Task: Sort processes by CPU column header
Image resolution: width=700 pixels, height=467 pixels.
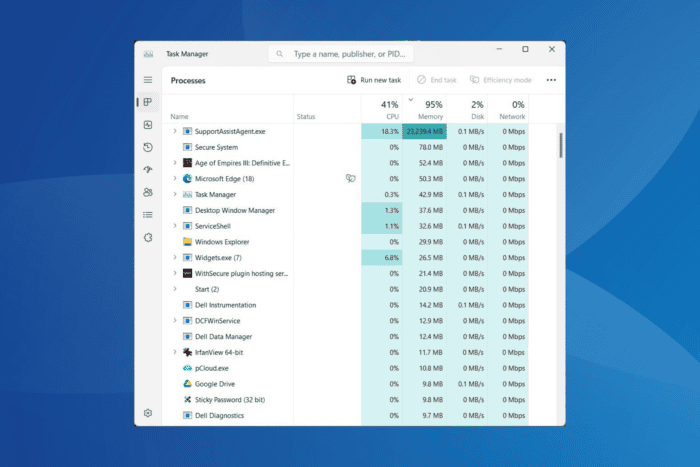Action: tap(382, 109)
